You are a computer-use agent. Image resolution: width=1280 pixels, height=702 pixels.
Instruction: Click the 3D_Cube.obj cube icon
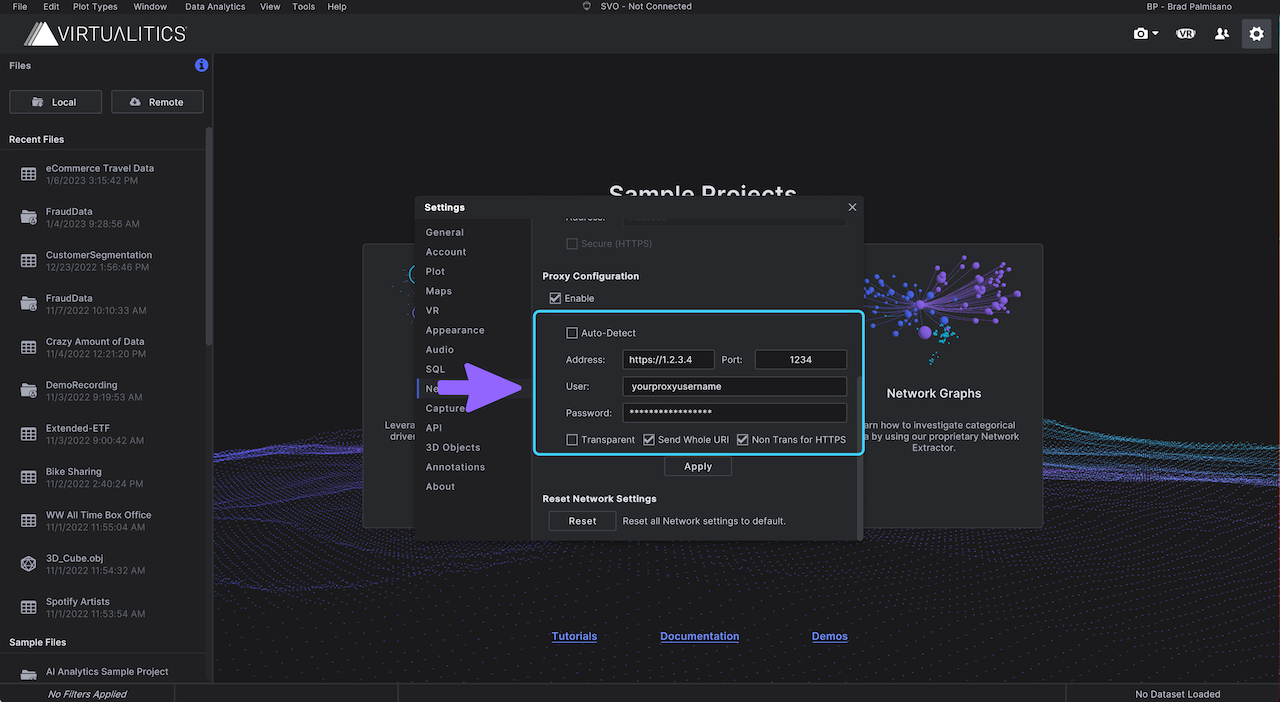[x=28, y=564]
